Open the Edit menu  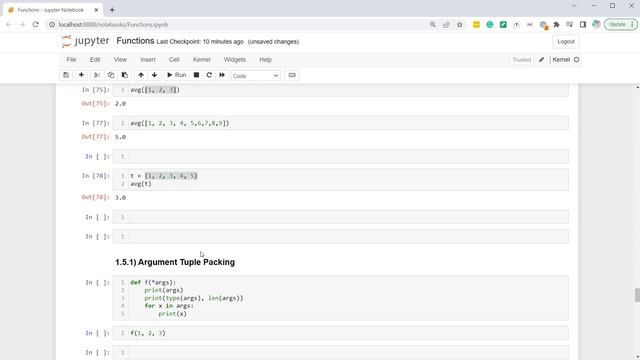(95, 60)
